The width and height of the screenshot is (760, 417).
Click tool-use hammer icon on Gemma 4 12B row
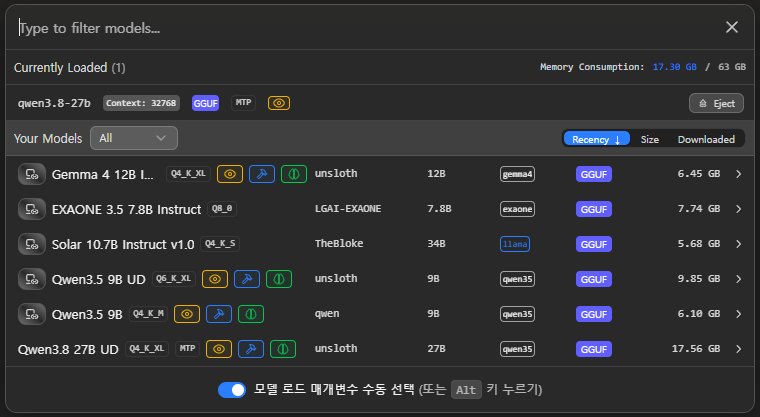(262, 174)
